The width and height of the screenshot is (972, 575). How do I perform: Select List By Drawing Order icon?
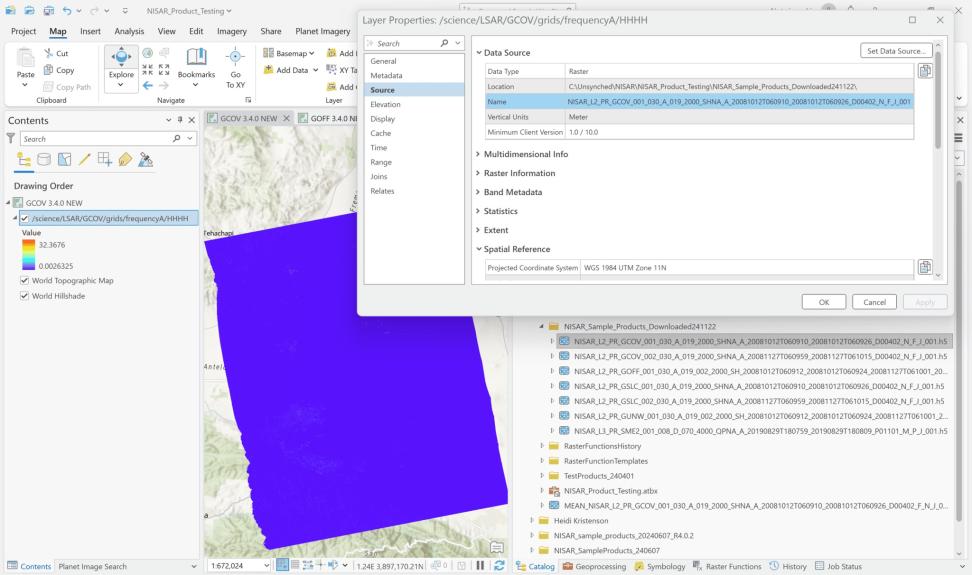coord(24,160)
